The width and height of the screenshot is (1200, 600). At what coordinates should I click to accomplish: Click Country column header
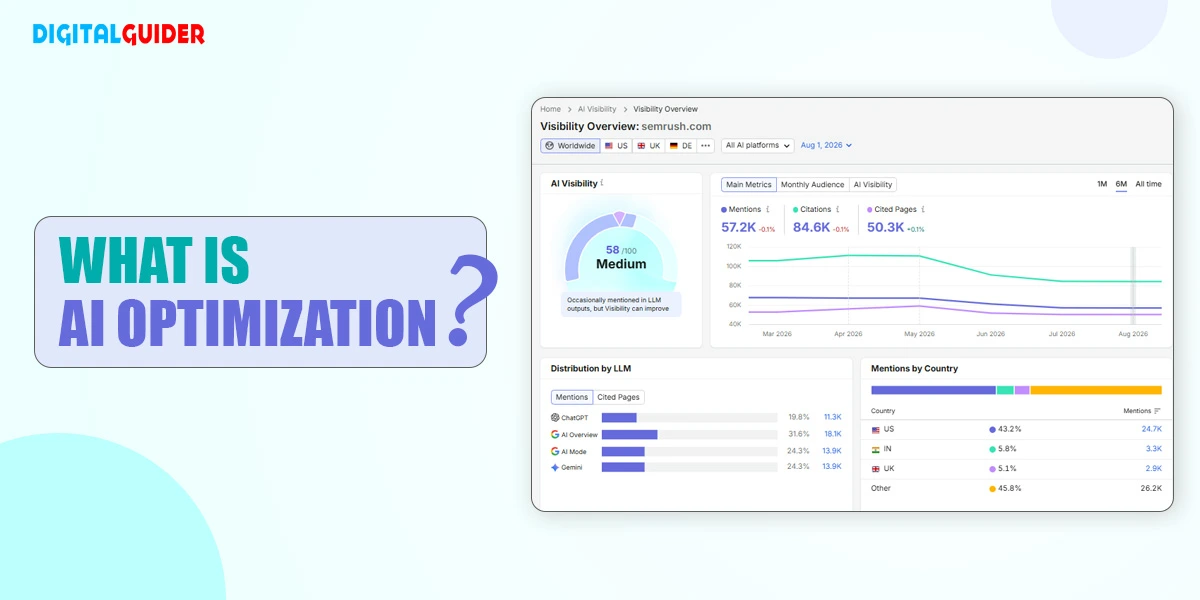coord(883,411)
